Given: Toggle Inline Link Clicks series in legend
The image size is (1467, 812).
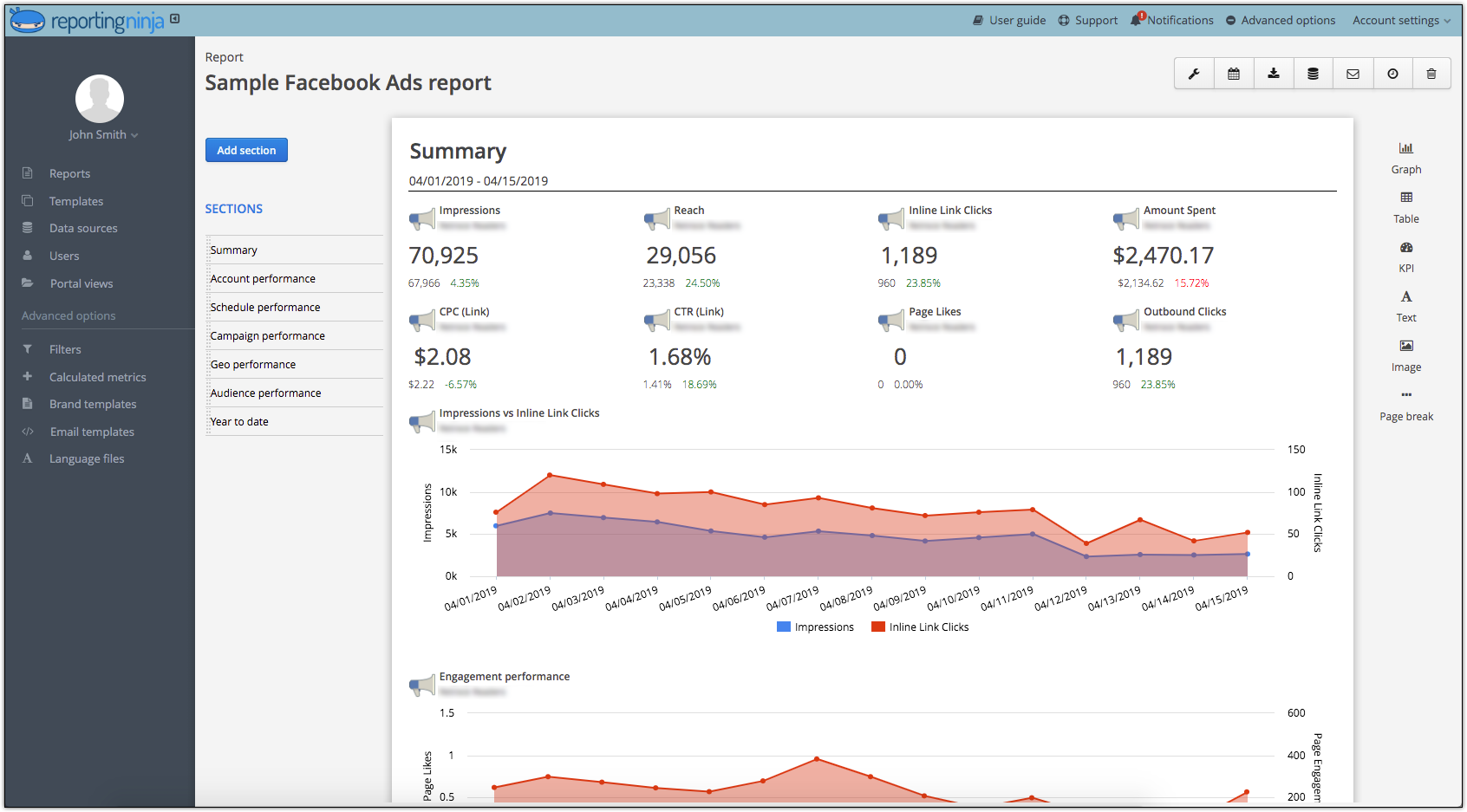Looking at the screenshot, I should (x=920, y=627).
